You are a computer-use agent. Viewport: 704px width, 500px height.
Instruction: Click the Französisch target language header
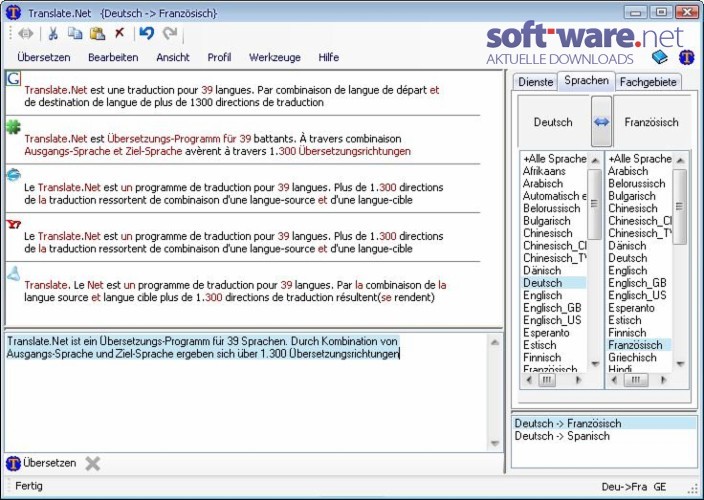click(x=651, y=122)
